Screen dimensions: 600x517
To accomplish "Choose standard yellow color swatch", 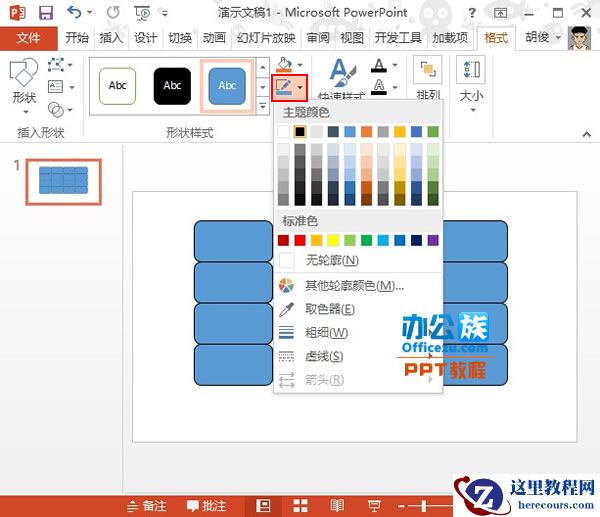I will tap(333, 240).
